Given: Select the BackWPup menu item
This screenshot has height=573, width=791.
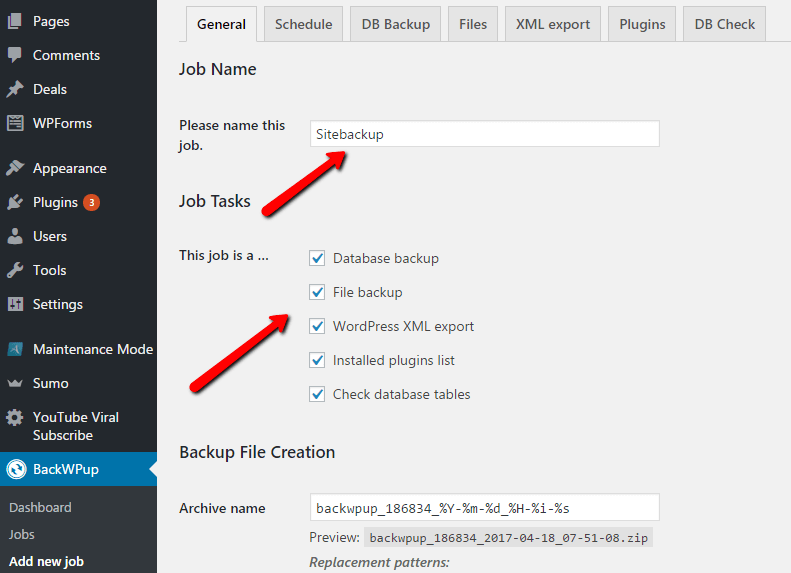Looking at the screenshot, I should click(x=78, y=469).
